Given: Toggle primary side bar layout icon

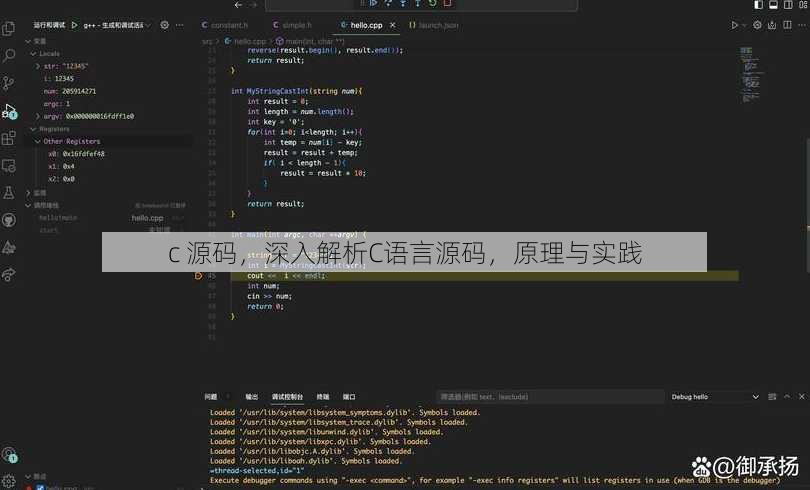Looking at the screenshot, I should point(758,5).
